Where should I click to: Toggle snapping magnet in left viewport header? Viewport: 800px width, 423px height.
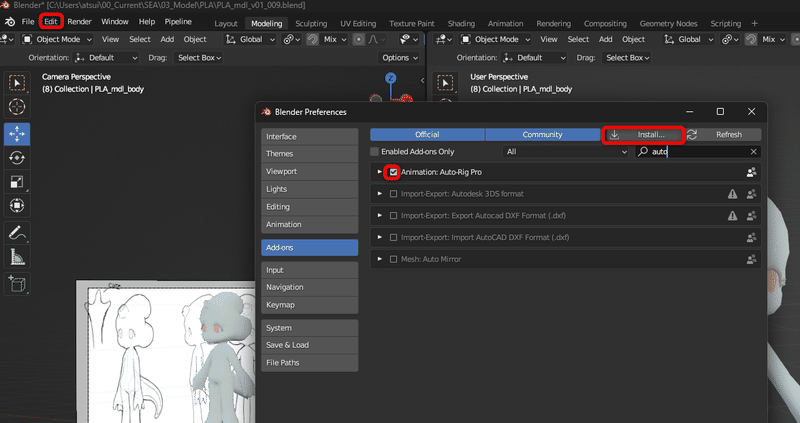312,39
